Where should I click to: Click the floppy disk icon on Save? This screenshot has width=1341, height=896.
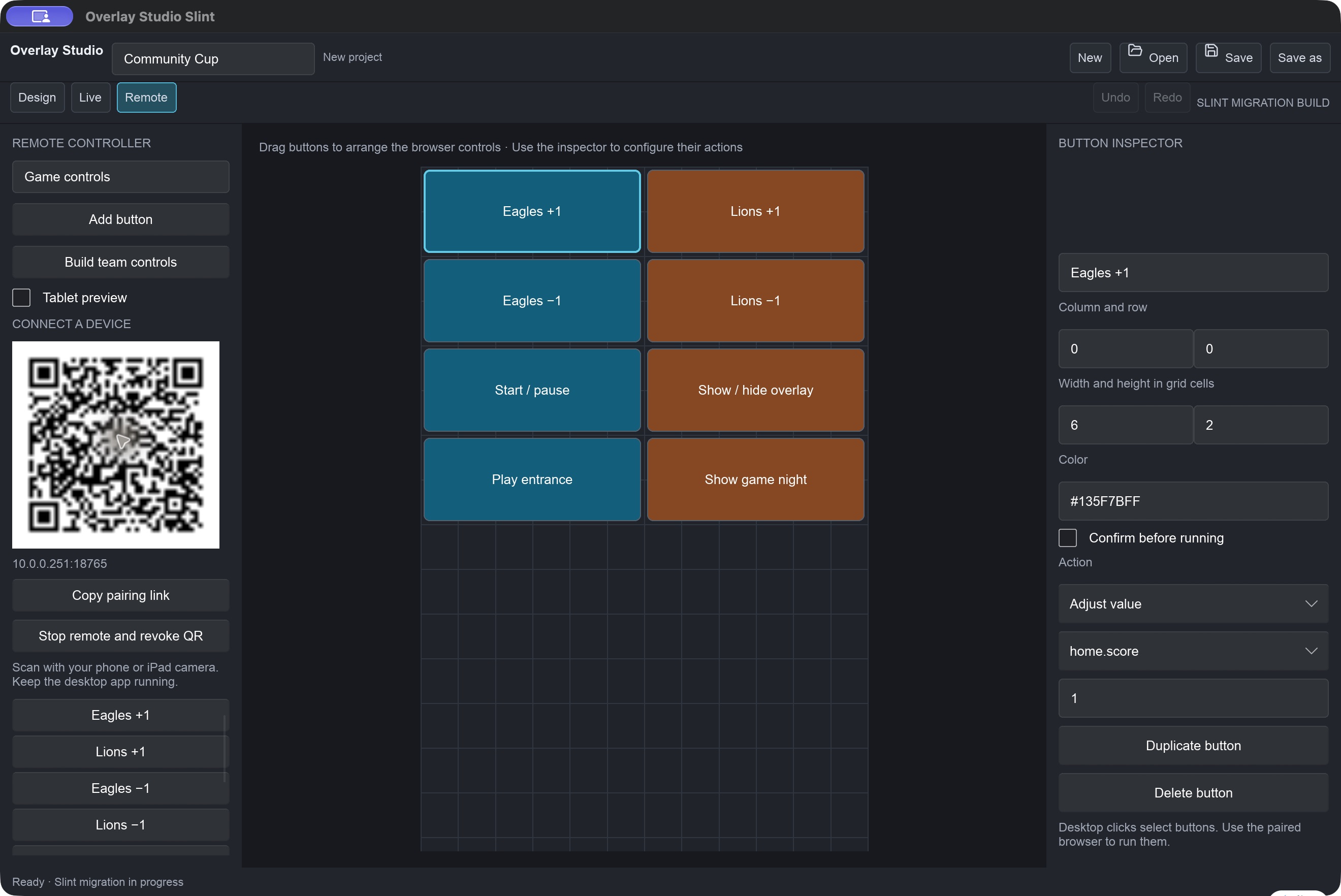pos(1211,50)
